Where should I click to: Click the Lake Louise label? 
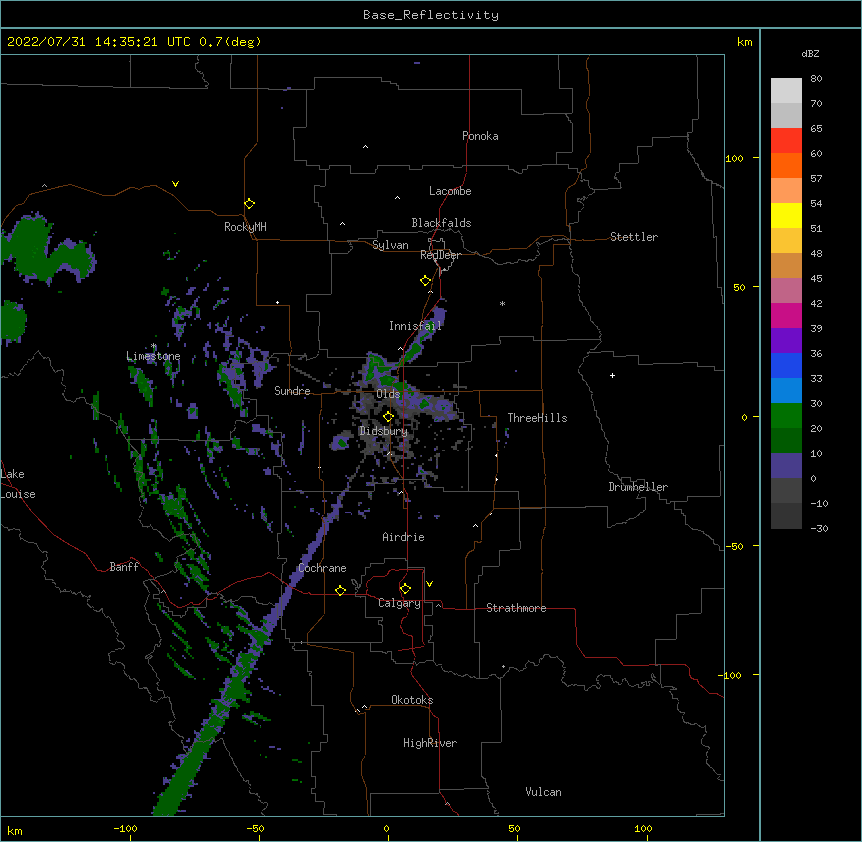tap(18, 484)
